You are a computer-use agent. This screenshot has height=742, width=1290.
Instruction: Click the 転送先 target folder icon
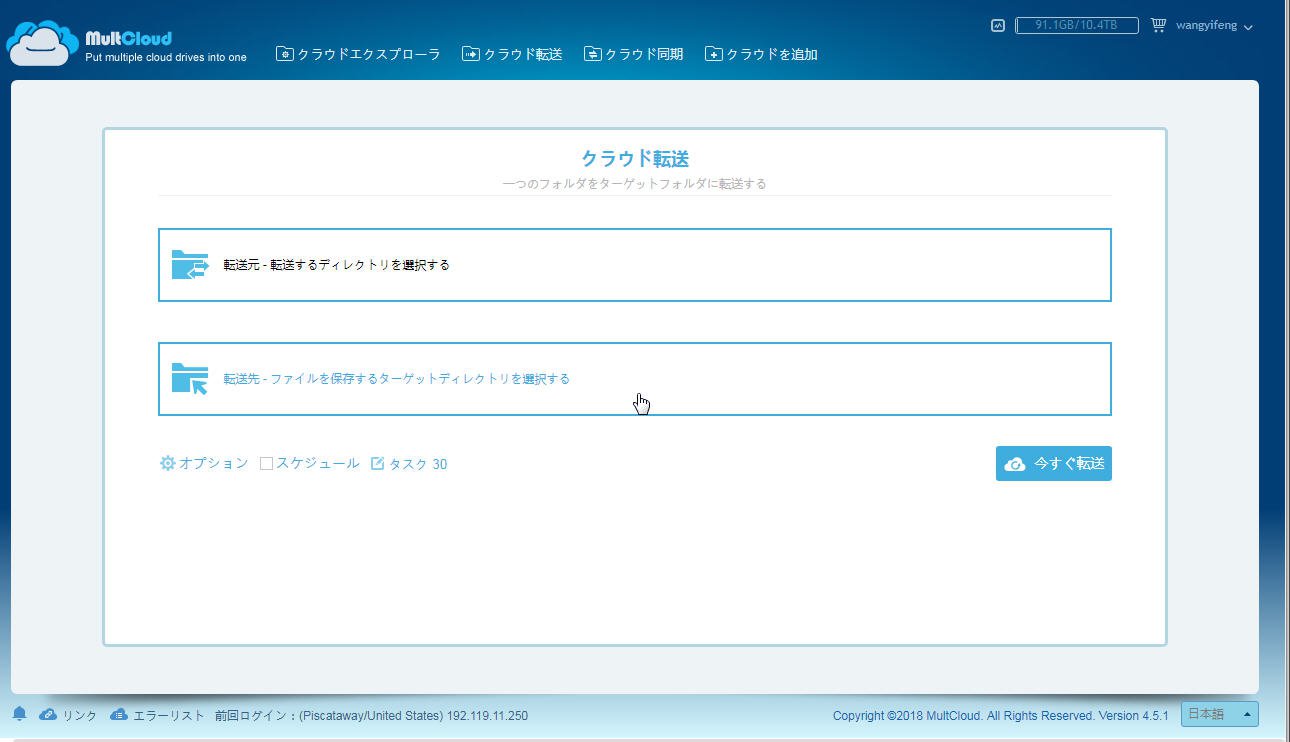(189, 379)
